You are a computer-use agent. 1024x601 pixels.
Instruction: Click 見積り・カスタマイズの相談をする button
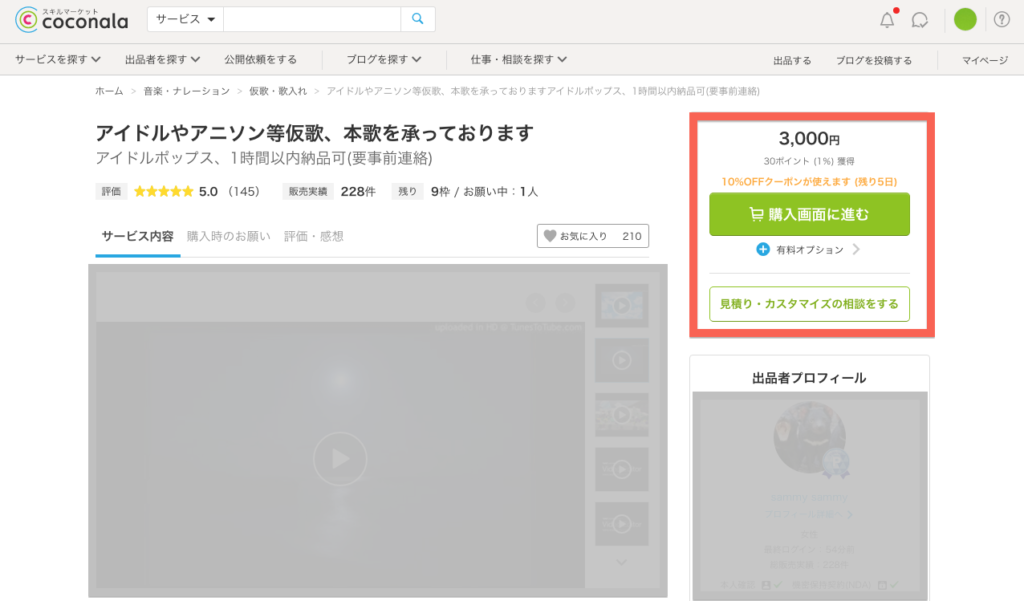coord(809,303)
